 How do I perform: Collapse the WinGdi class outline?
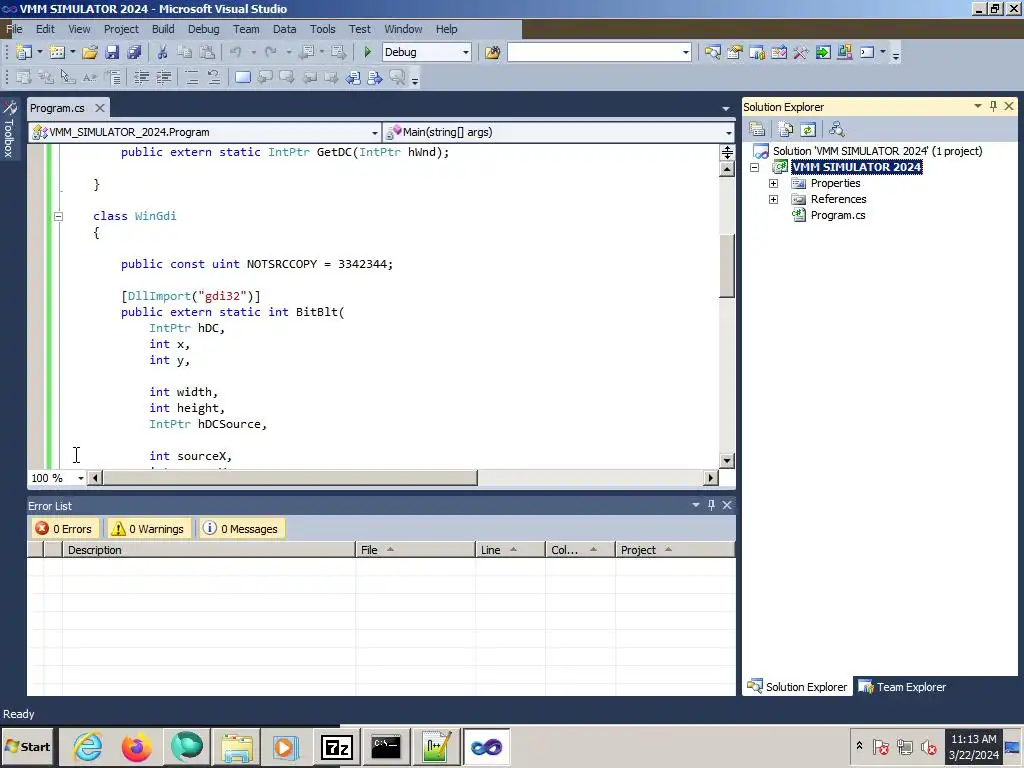pos(58,216)
